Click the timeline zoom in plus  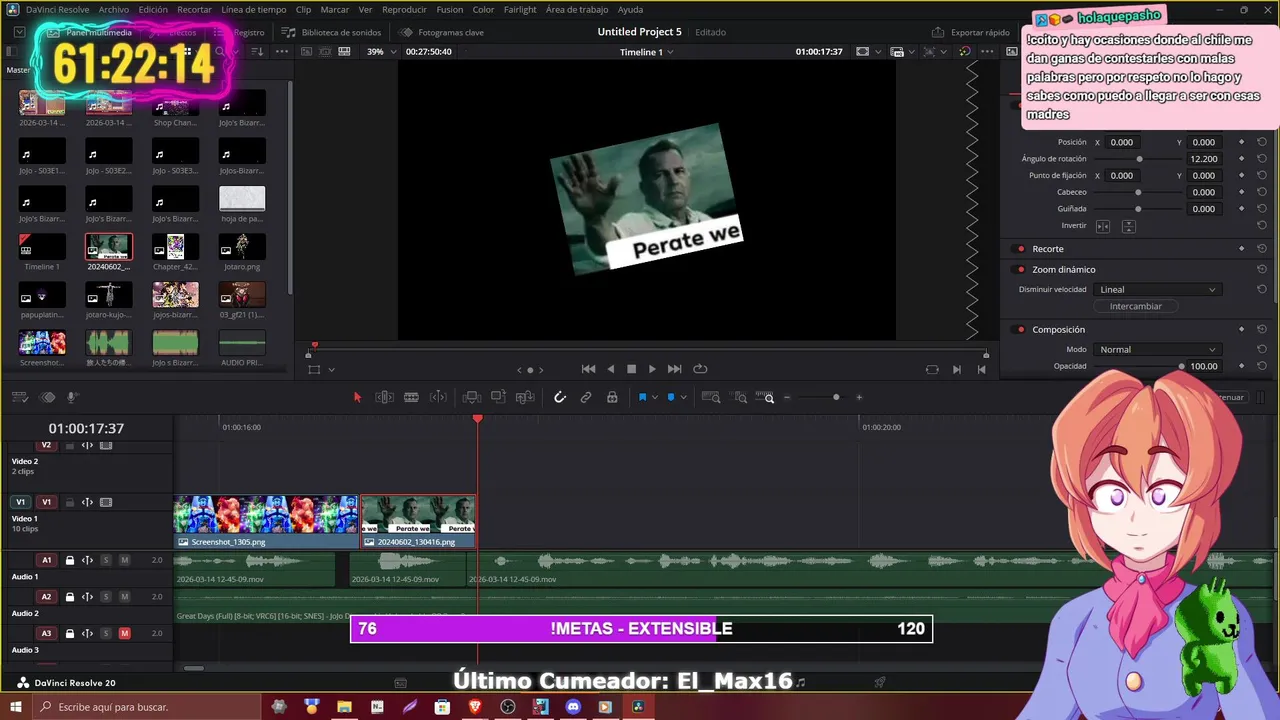[859, 397]
